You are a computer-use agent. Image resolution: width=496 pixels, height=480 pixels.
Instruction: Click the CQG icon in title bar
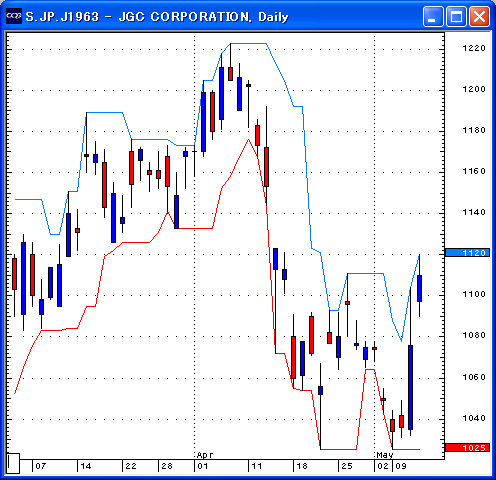pyautogui.click(x=14, y=16)
